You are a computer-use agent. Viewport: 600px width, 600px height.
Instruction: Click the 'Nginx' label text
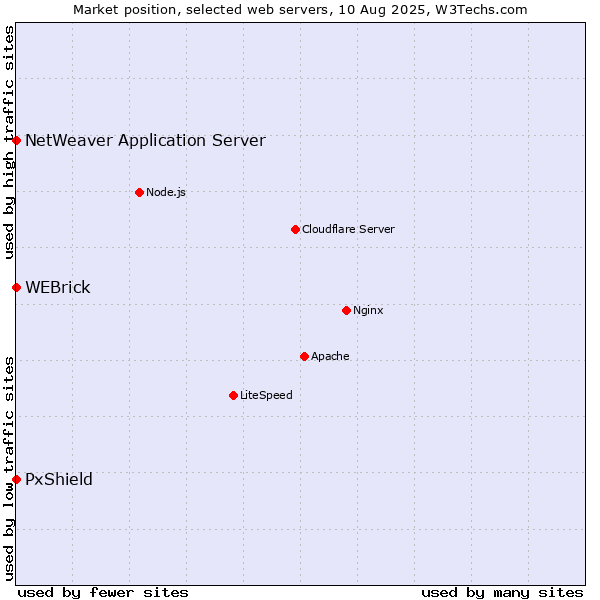368,310
